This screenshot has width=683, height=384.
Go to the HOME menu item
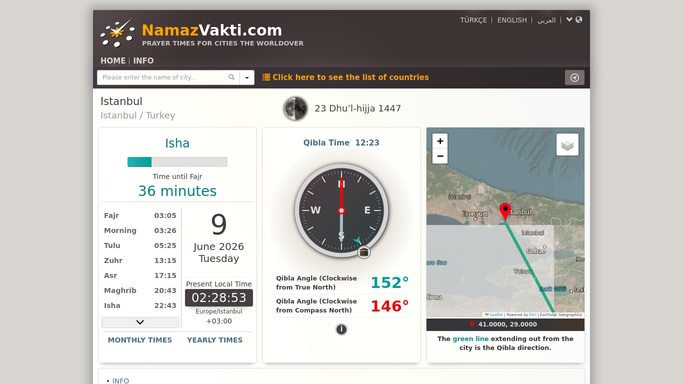(113, 61)
